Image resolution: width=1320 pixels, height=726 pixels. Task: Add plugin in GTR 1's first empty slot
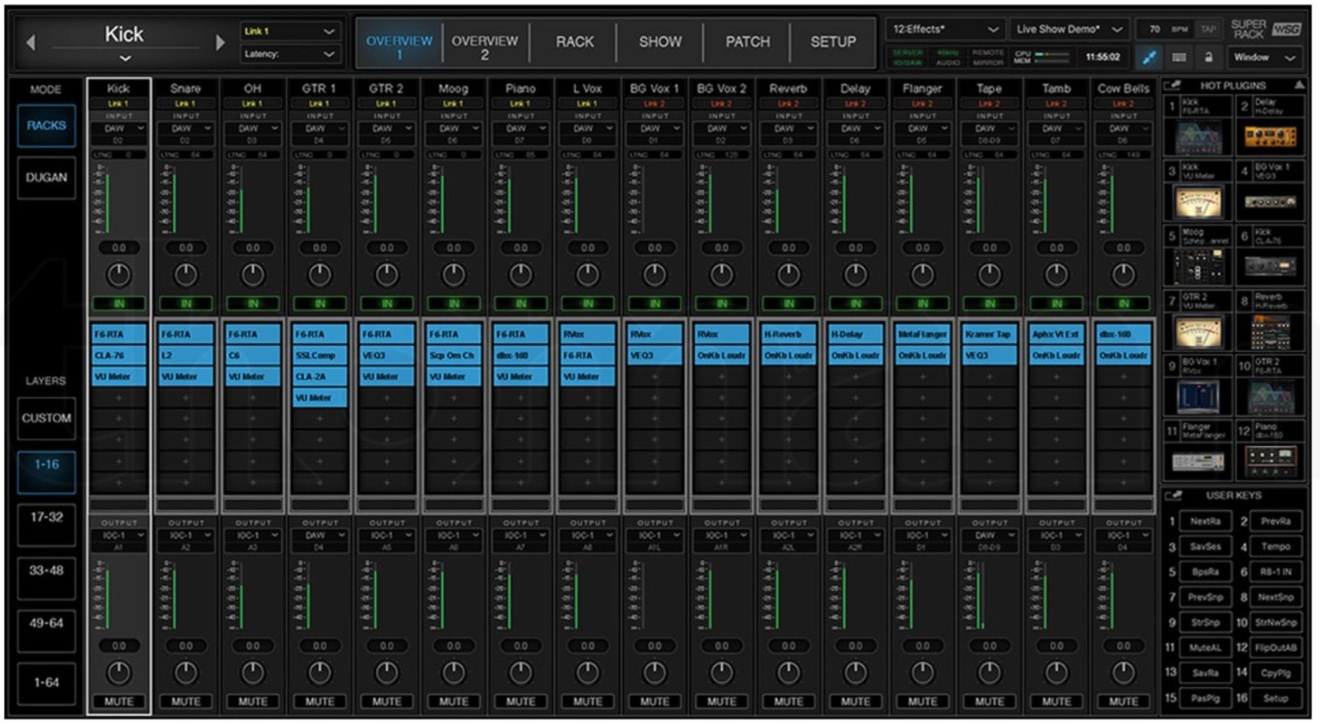[x=319, y=418]
